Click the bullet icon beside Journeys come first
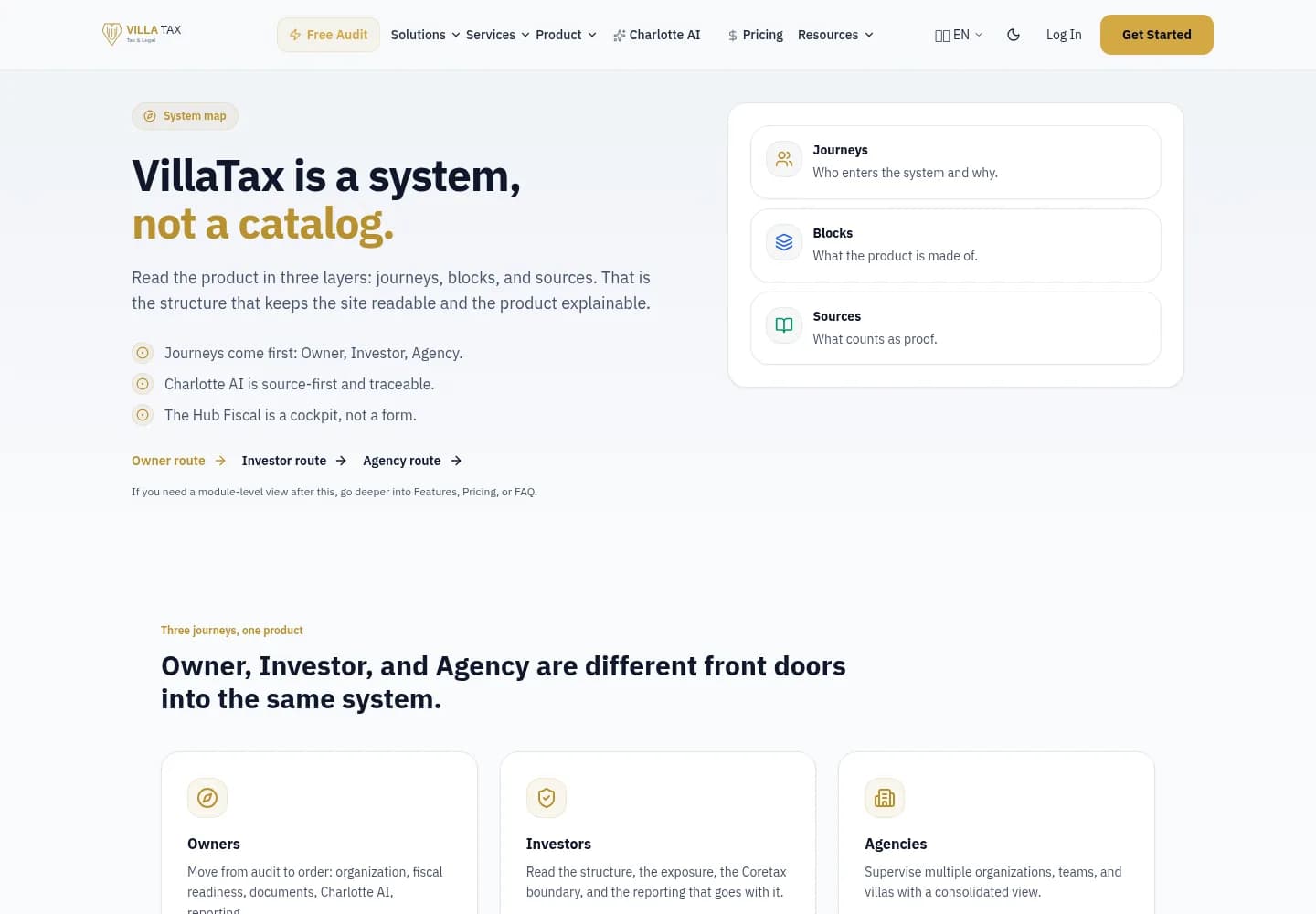The width and height of the screenshot is (1316, 914). coord(143,353)
